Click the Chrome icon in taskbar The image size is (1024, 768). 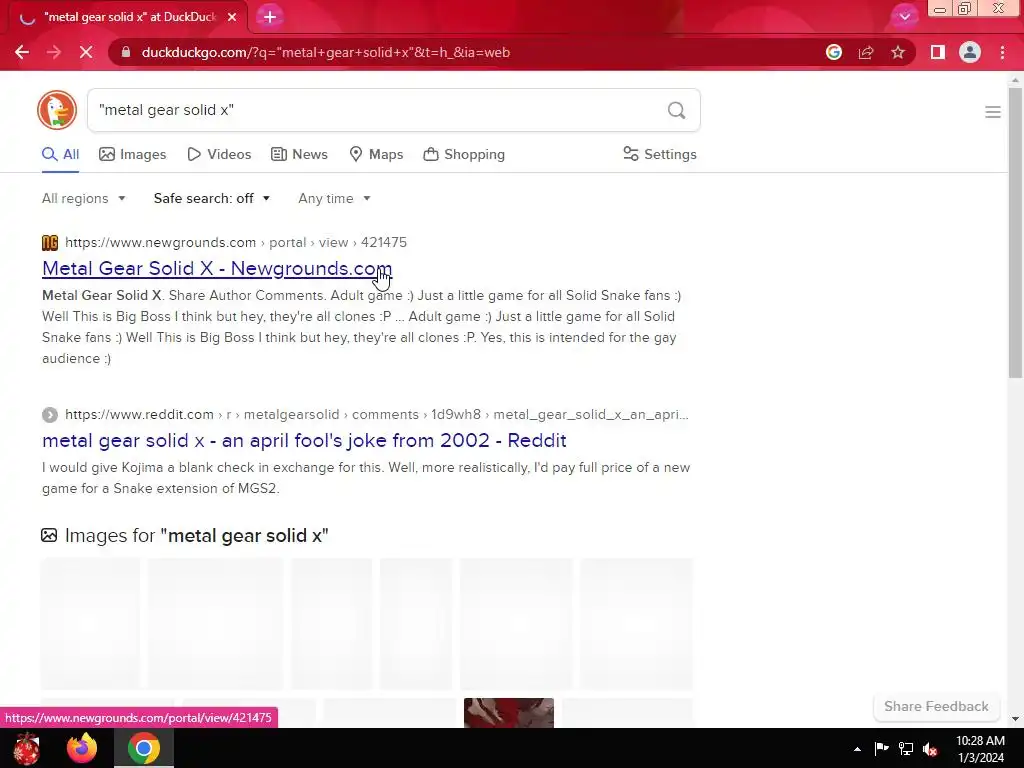pos(144,748)
